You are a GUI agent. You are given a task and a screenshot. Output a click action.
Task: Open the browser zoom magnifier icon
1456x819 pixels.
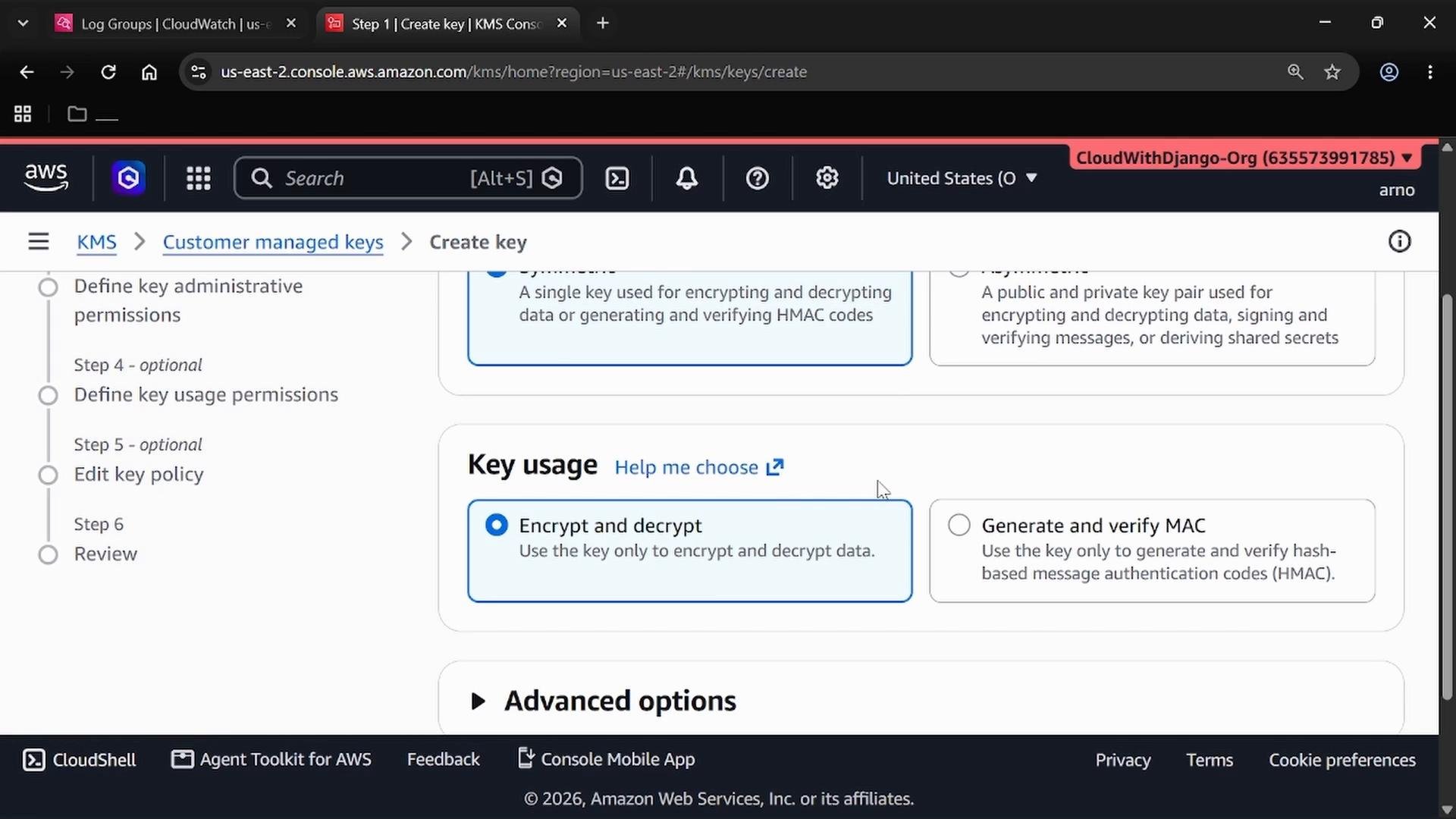(x=1295, y=72)
